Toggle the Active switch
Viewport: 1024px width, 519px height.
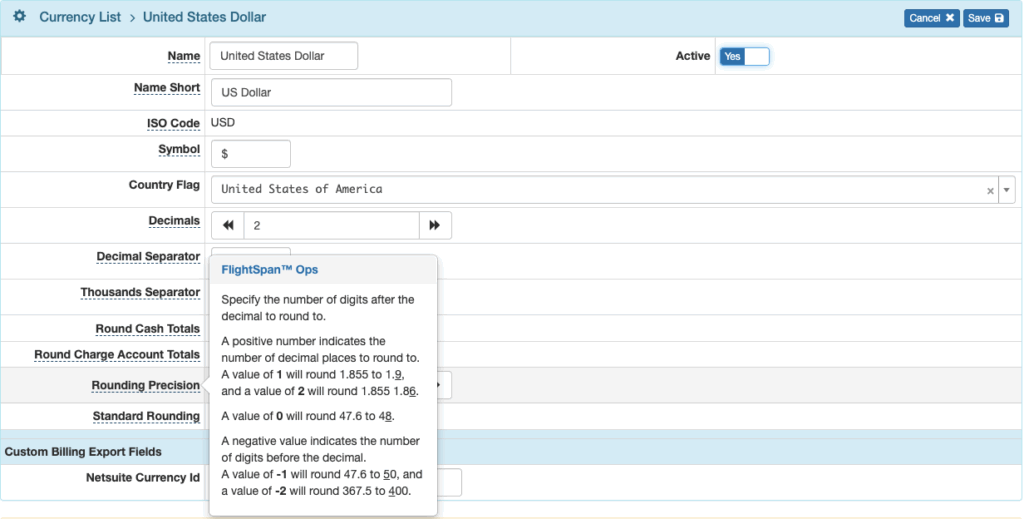pos(744,57)
